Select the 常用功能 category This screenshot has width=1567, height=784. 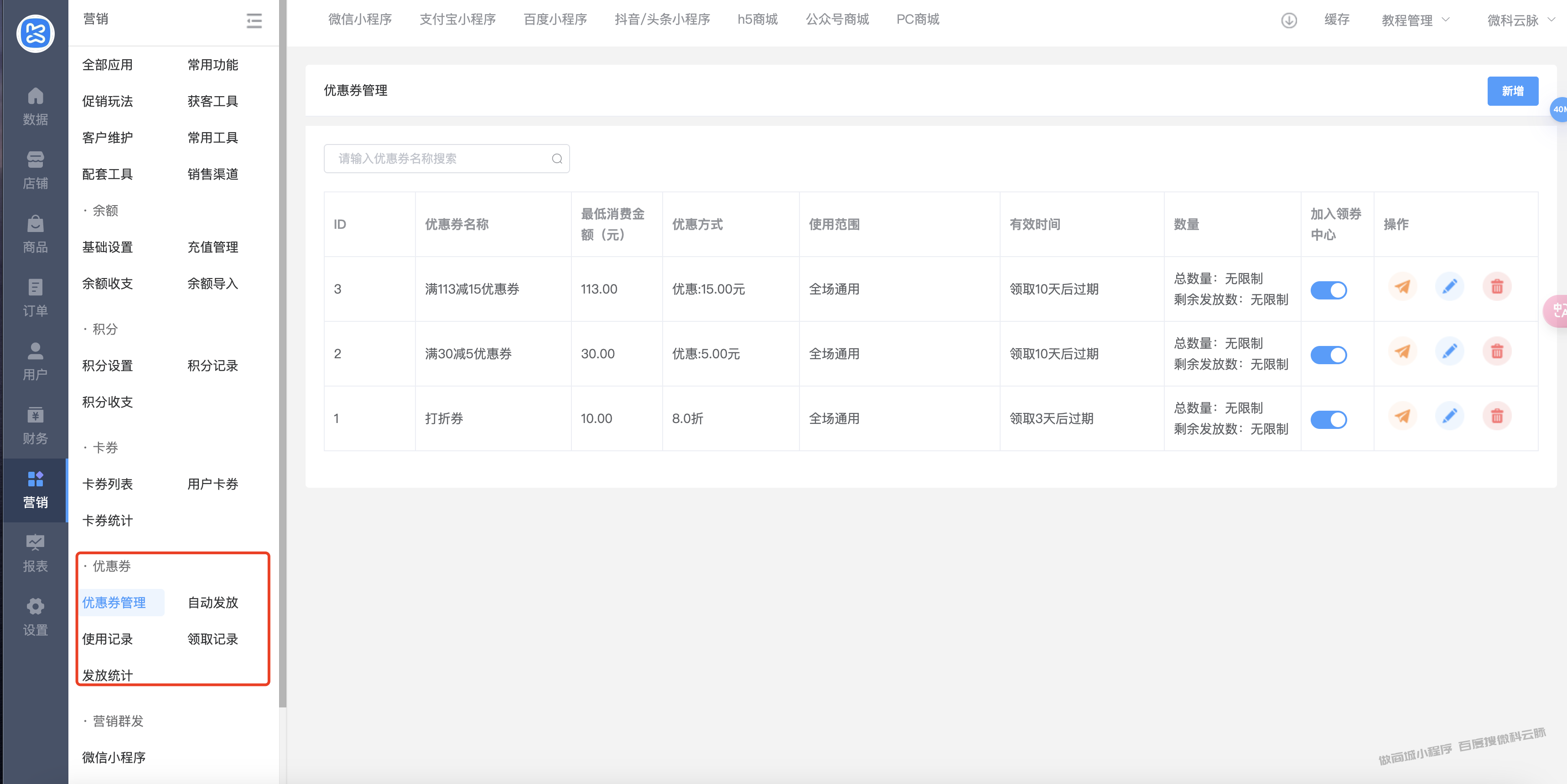click(213, 64)
